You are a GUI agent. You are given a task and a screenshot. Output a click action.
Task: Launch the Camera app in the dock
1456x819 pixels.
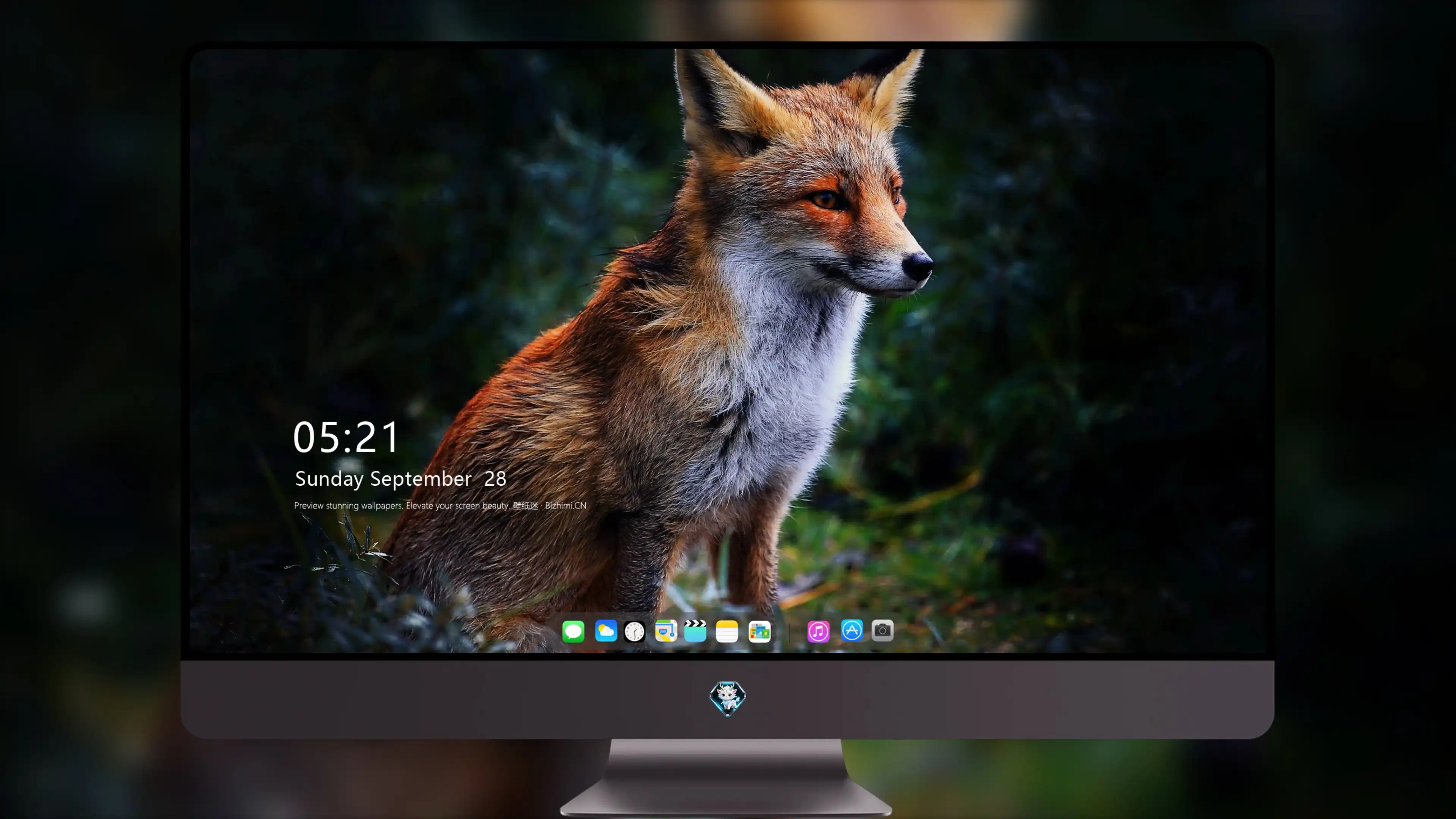(x=882, y=630)
